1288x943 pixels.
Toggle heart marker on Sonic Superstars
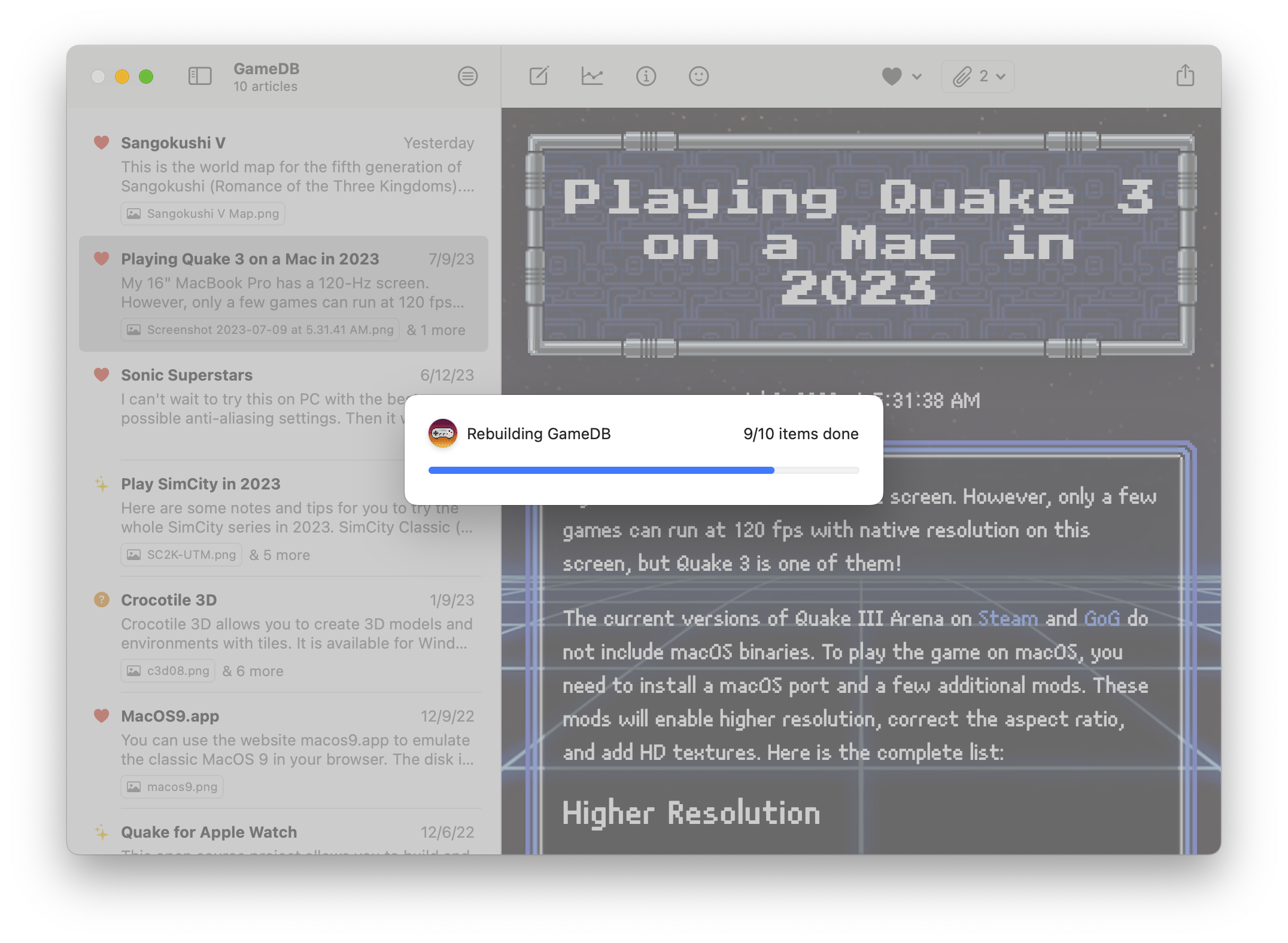coord(102,375)
